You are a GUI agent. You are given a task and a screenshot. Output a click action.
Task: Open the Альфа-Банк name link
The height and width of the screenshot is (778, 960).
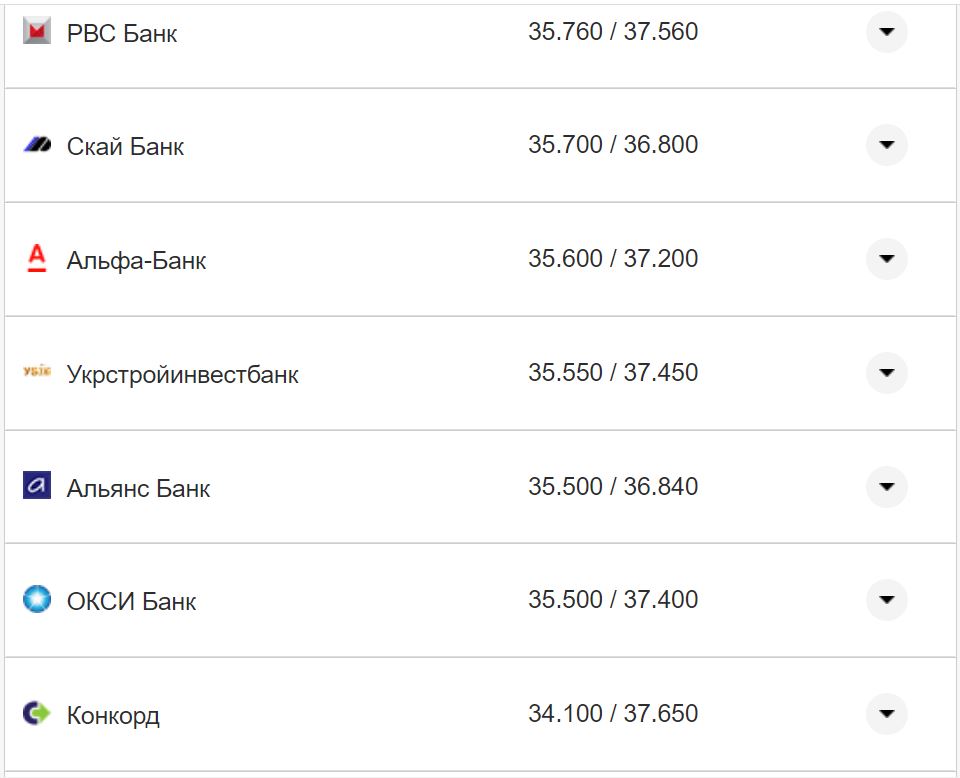coord(137,261)
